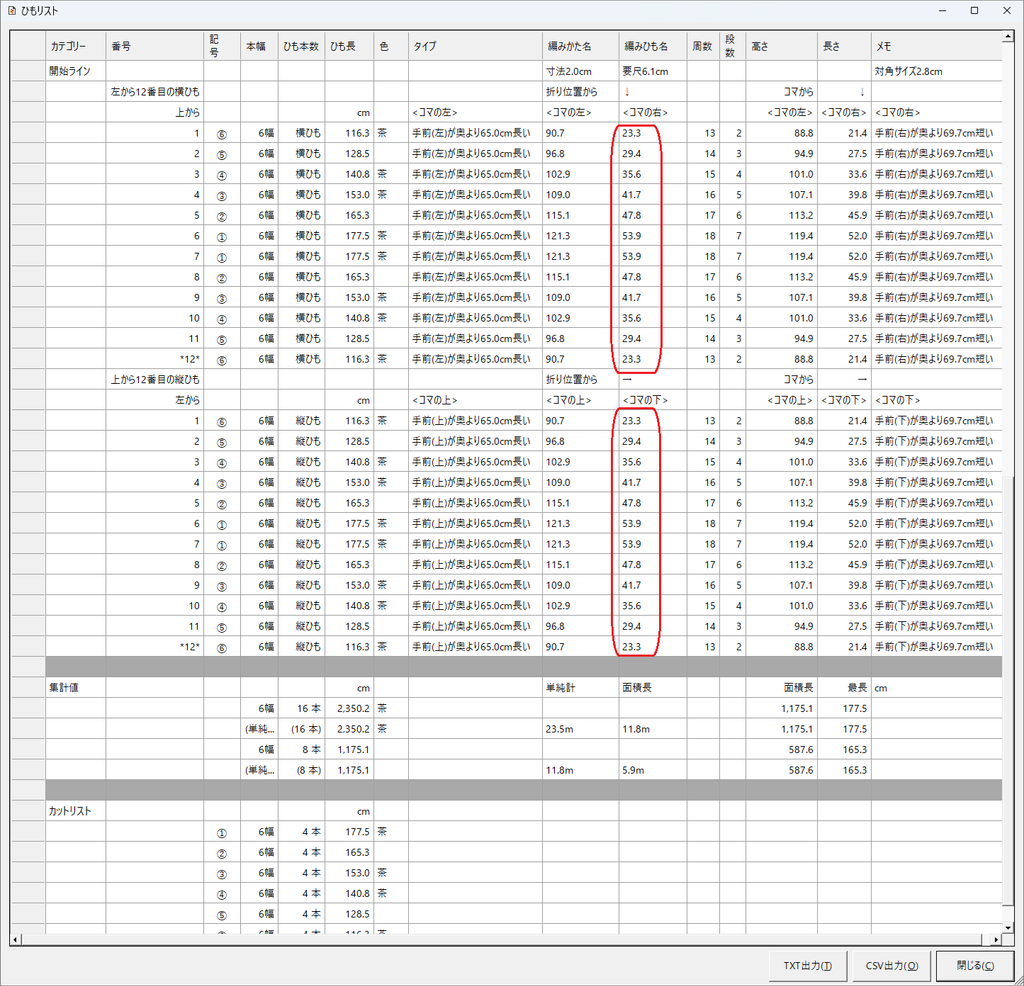Click the 165.3 length in カットリスト row ②
The image size is (1024, 986).
(x=349, y=852)
